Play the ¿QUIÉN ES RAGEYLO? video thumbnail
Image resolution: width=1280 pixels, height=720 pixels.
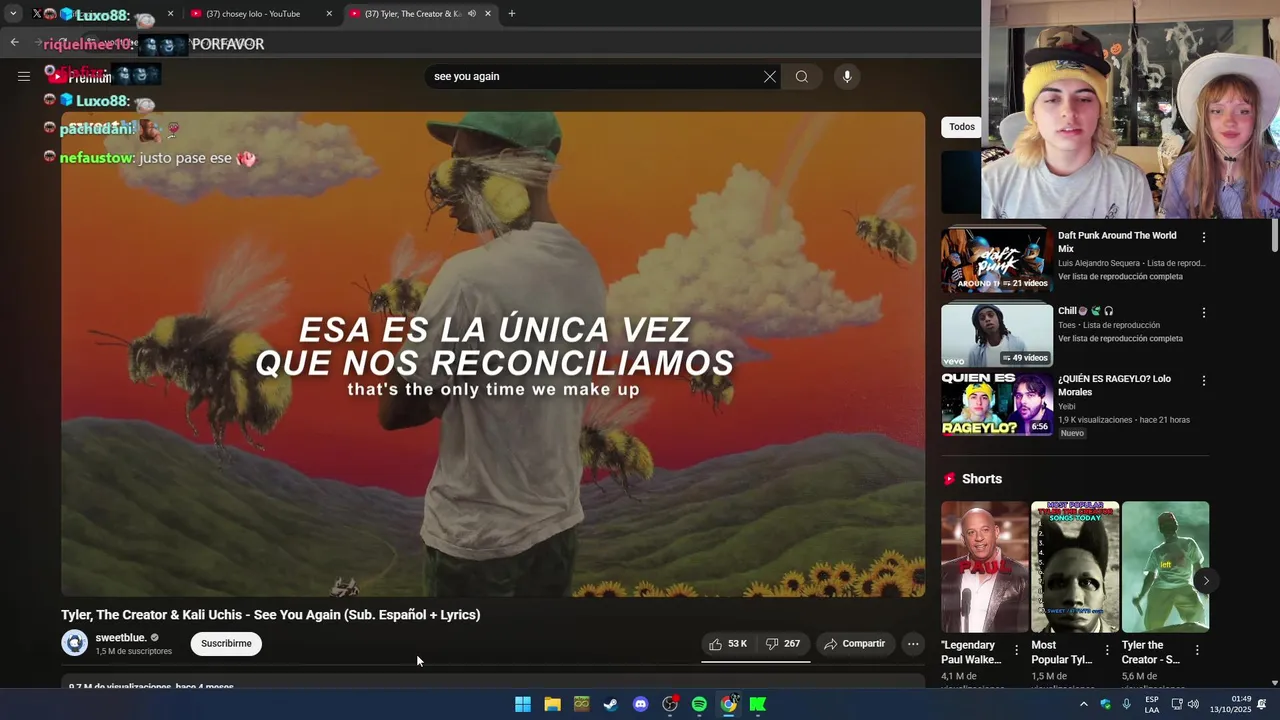[997, 404]
